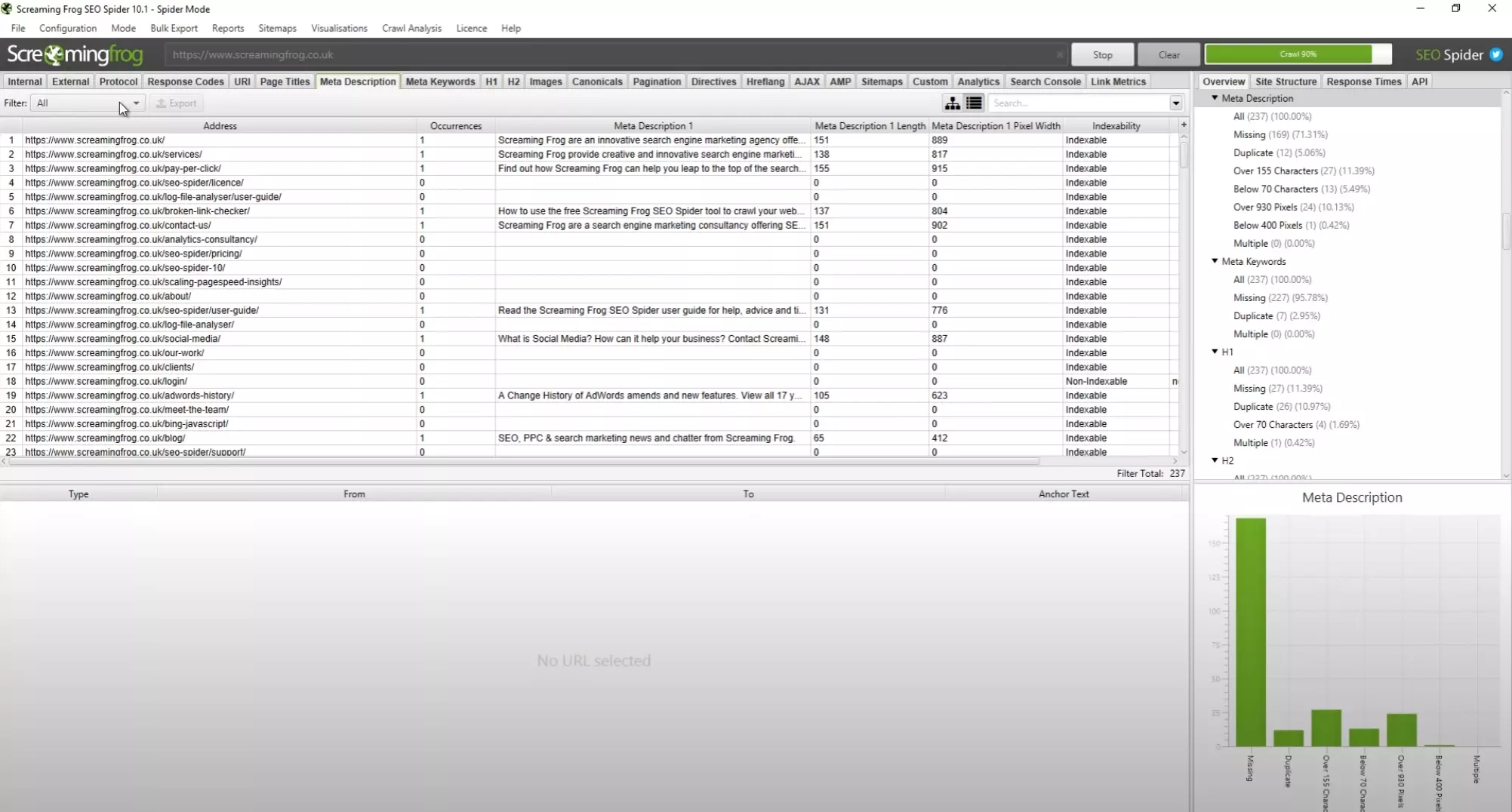Select the /adwords-history/ URL row
1512x812 pixels.
(589, 395)
